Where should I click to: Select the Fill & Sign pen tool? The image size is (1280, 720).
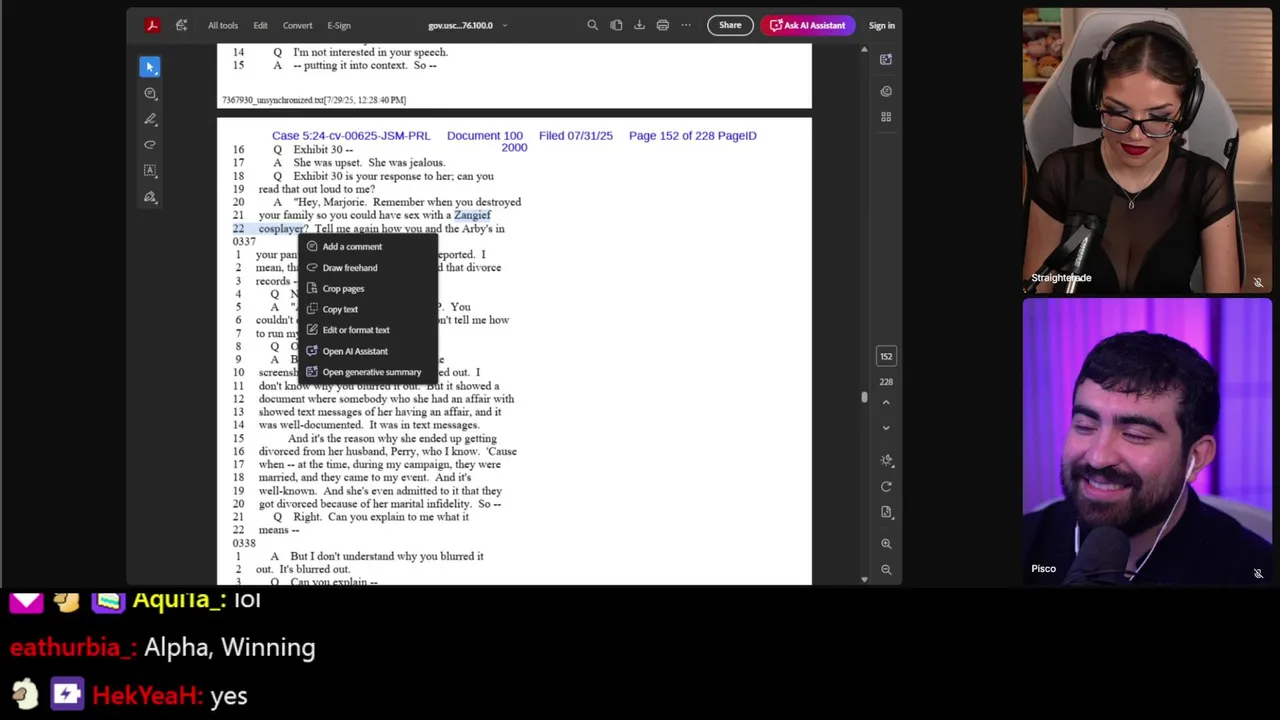(150, 197)
